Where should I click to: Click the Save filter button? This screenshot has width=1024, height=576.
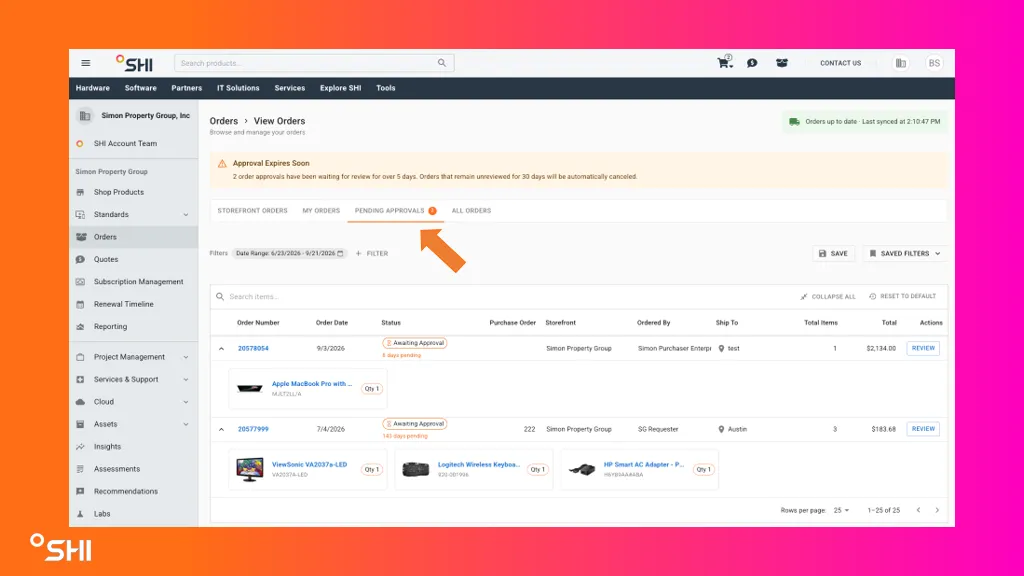(833, 253)
